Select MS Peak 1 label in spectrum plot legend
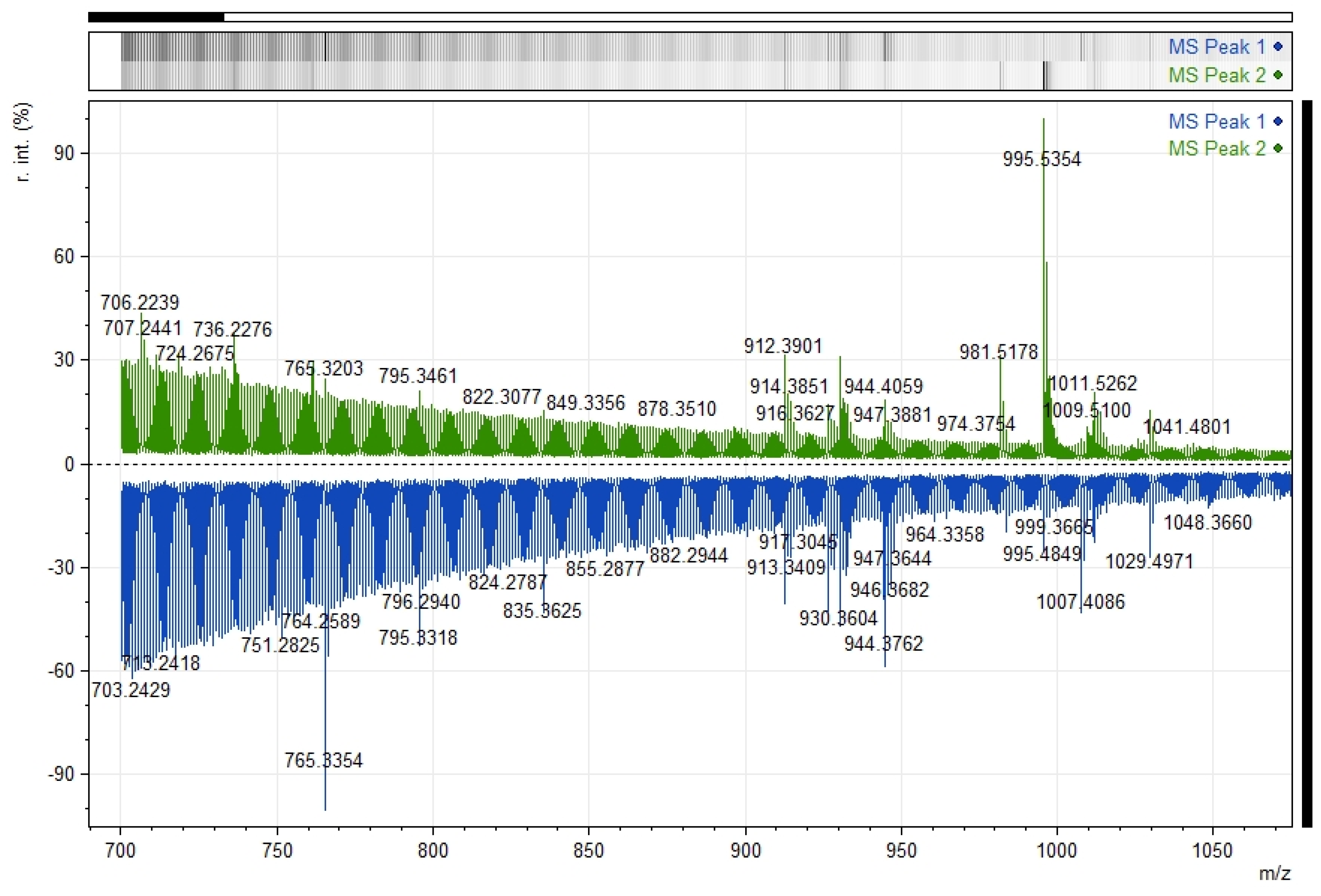1321x896 pixels. click(1216, 121)
